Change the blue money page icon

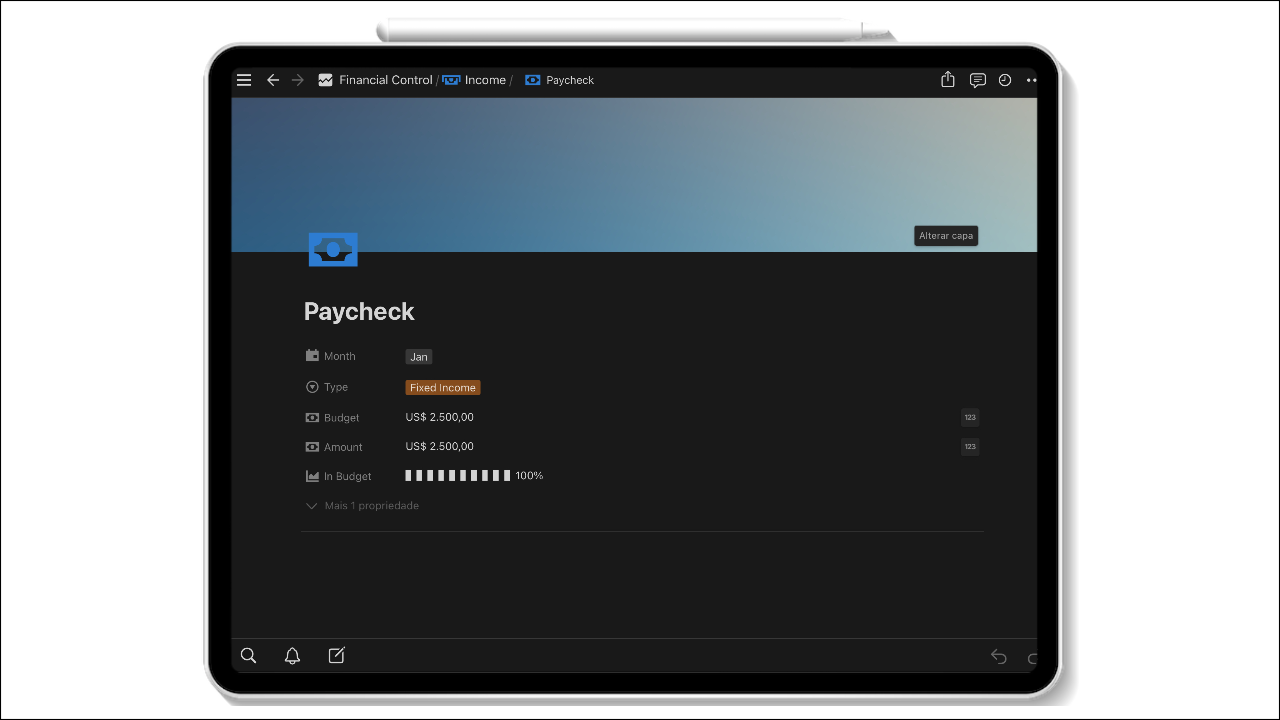pyautogui.click(x=333, y=249)
